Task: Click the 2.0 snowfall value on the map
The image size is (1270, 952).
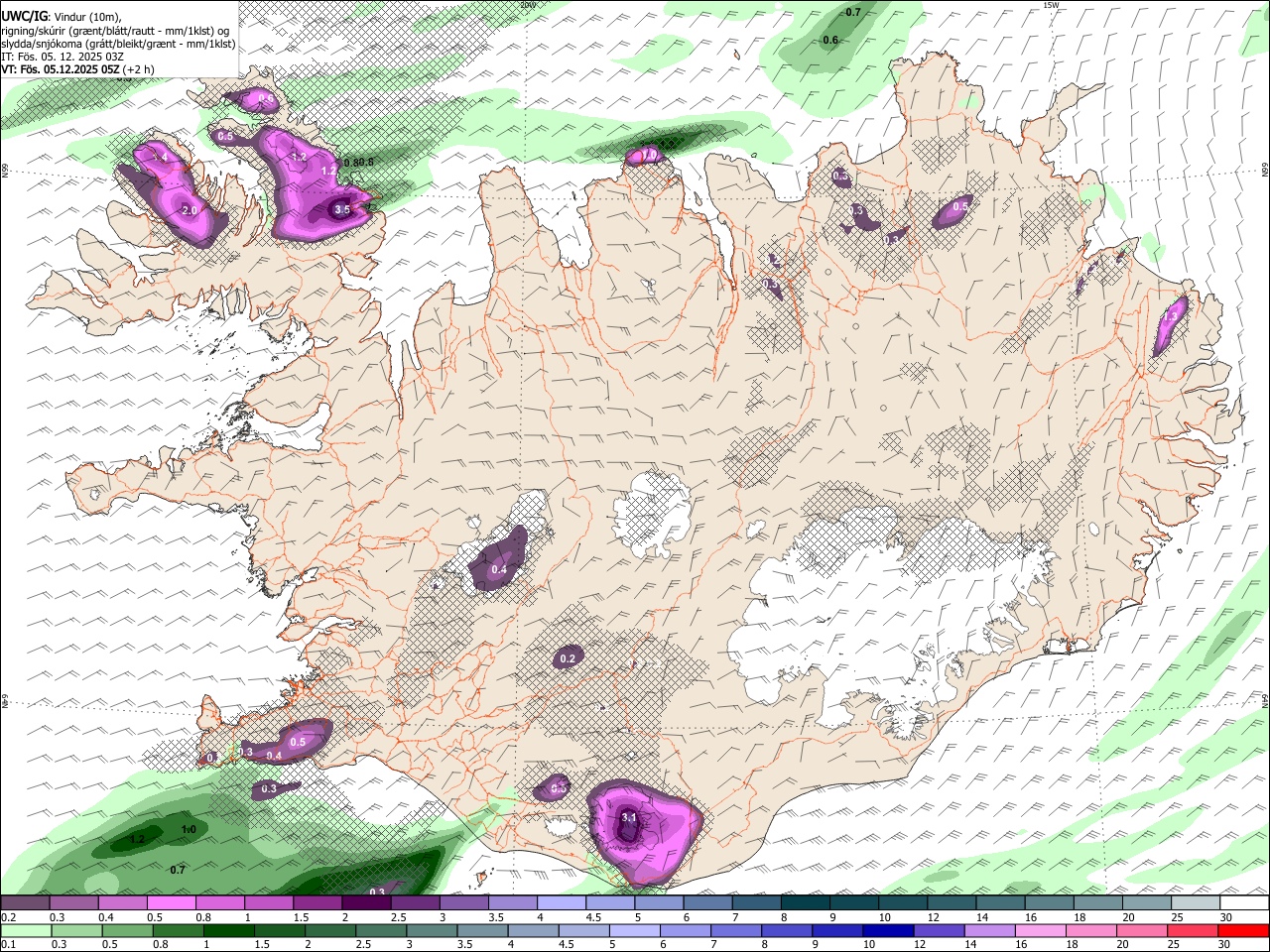Action: 190,211
